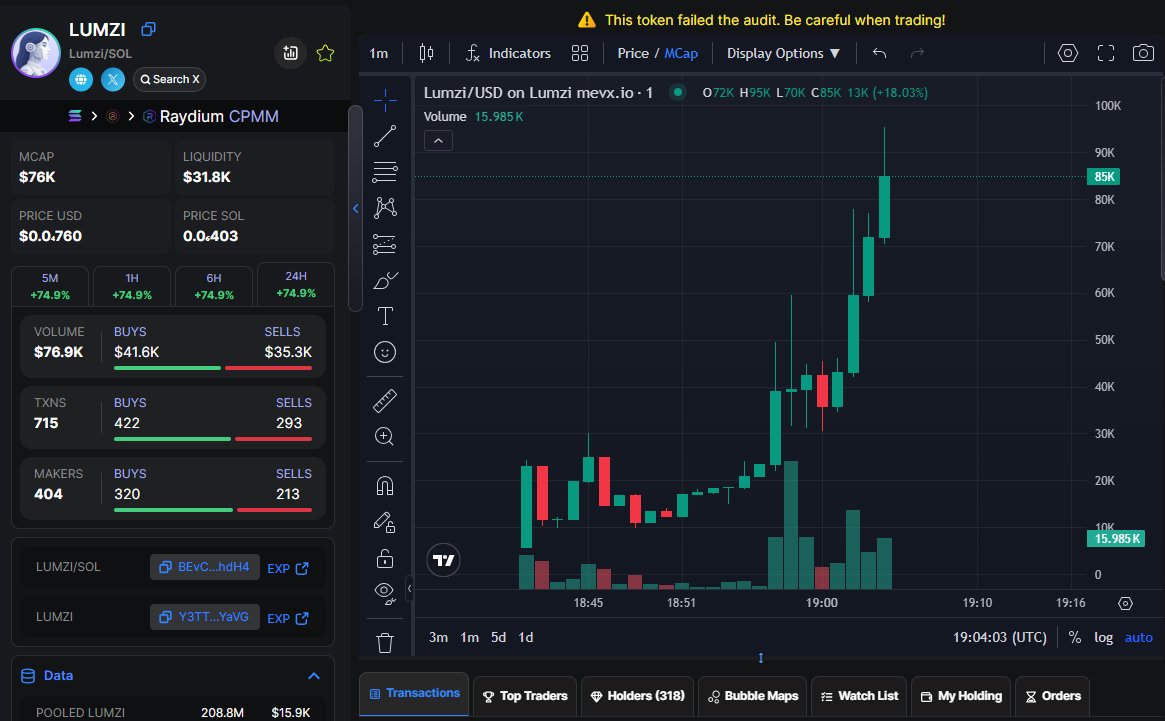Open time axis settings gear icon
The height and width of the screenshot is (721, 1165).
pos(1126,604)
